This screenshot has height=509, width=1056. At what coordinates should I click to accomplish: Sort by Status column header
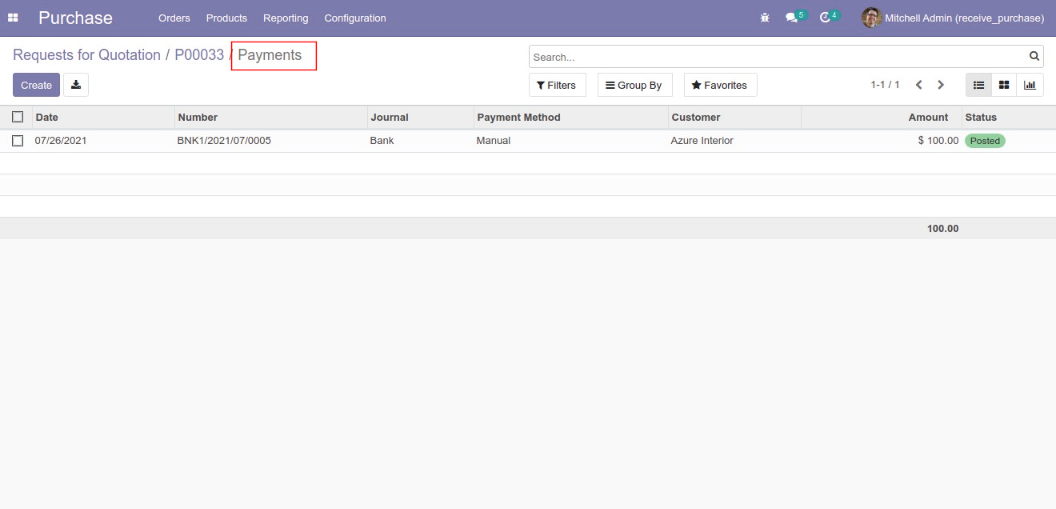point(1009,117)
